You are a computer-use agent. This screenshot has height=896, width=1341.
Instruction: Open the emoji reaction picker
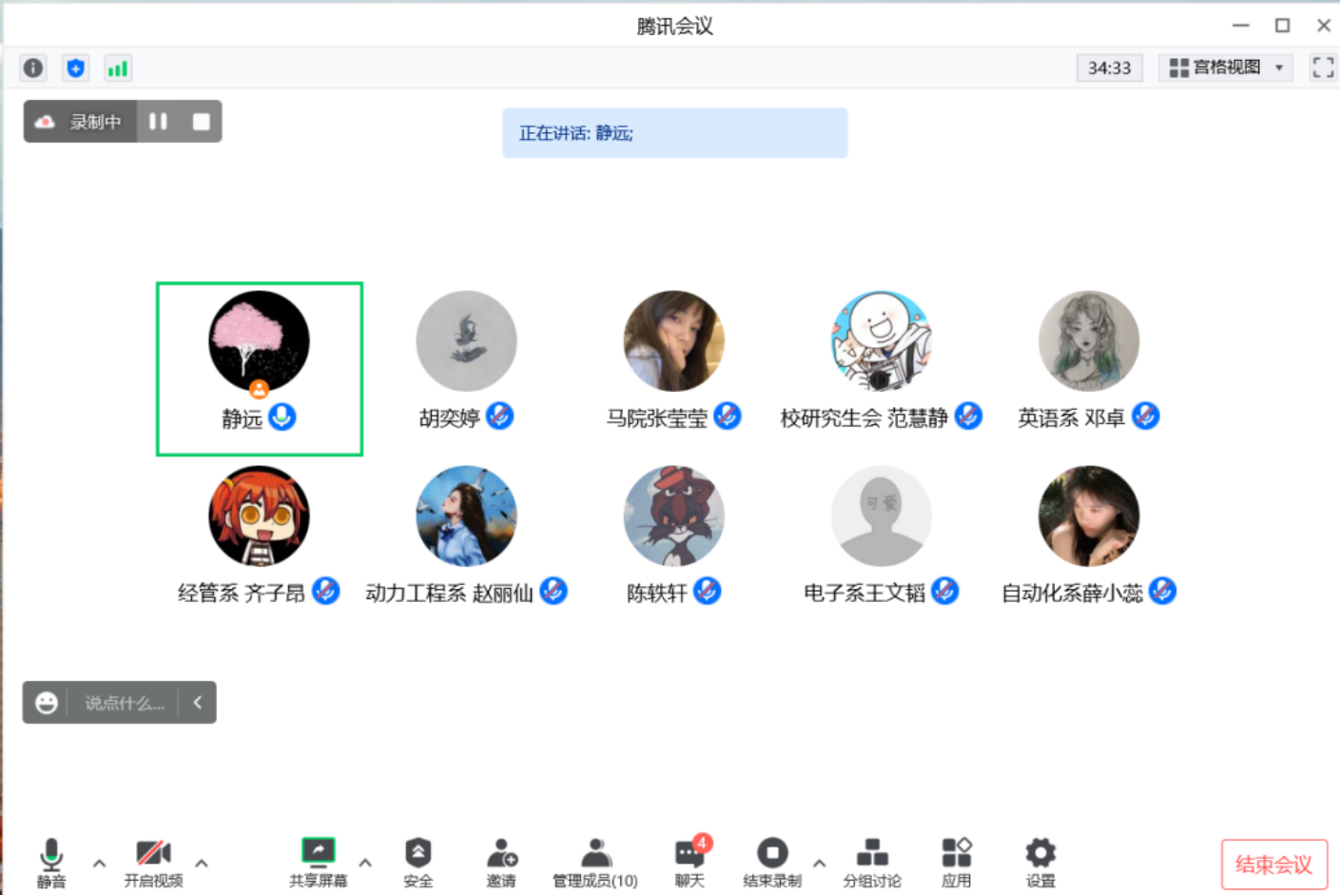point(47,703)
